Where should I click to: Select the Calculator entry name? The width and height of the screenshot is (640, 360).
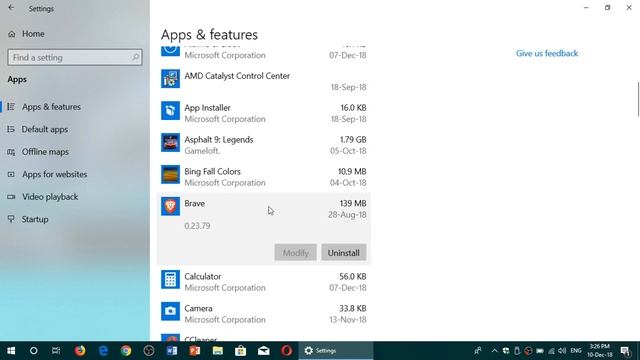pyautogui.click(x=202, y=276)
